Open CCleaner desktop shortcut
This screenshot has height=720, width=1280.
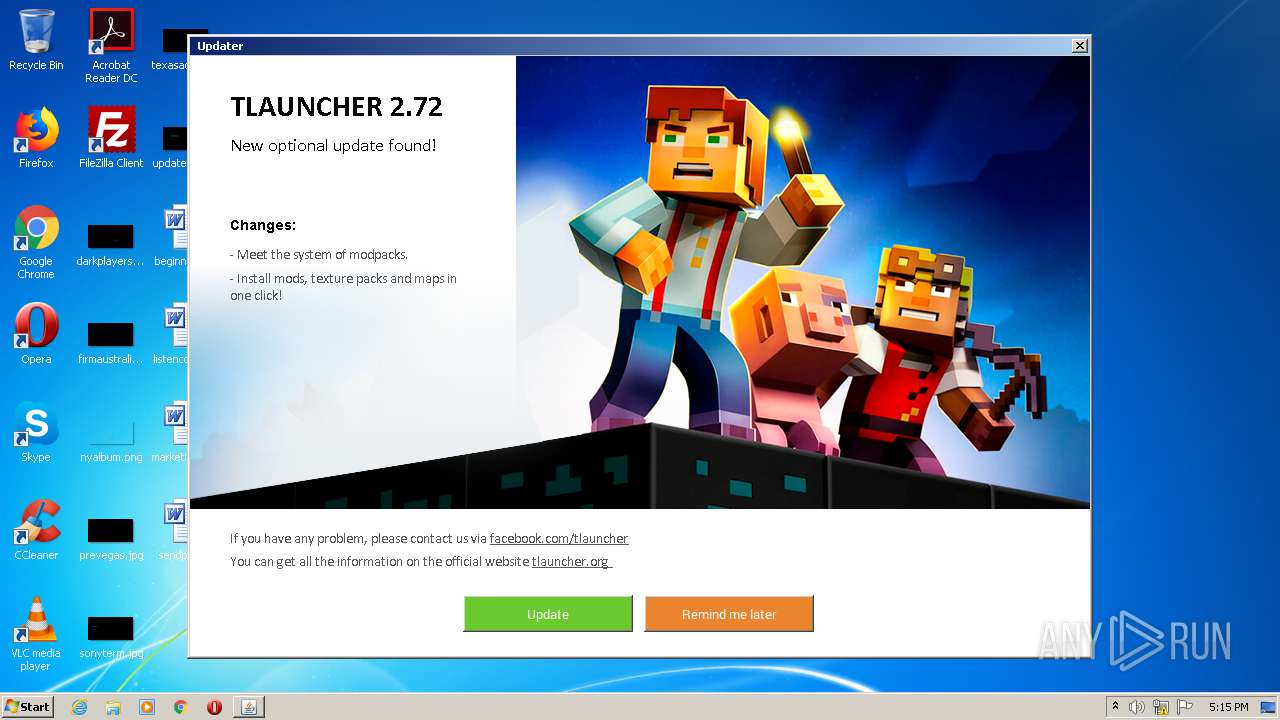[36, 530]
